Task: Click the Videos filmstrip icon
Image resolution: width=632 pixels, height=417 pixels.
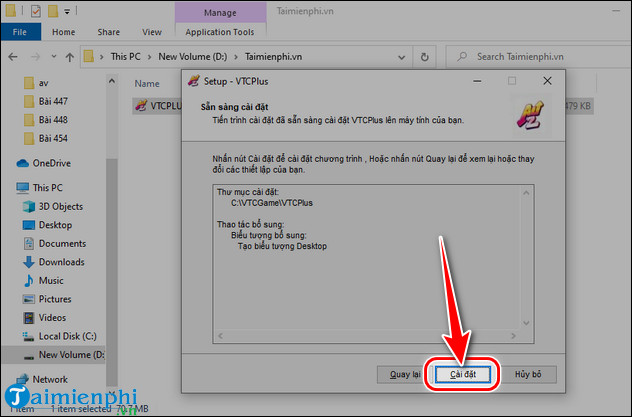Action: point(29,318)
